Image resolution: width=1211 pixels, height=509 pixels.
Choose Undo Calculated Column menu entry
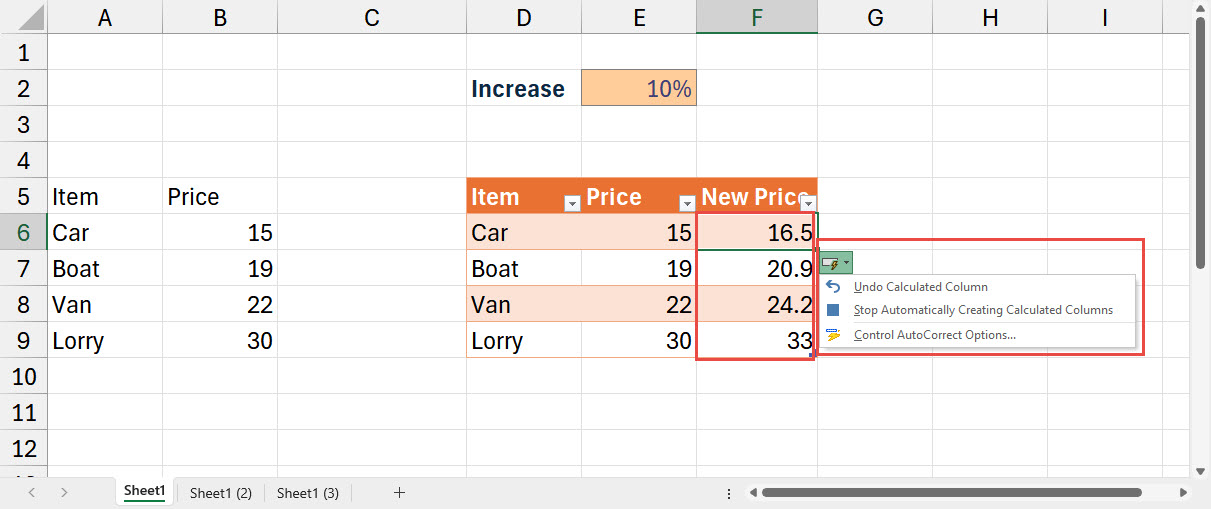pyautogui.click(x=920, y=287)
